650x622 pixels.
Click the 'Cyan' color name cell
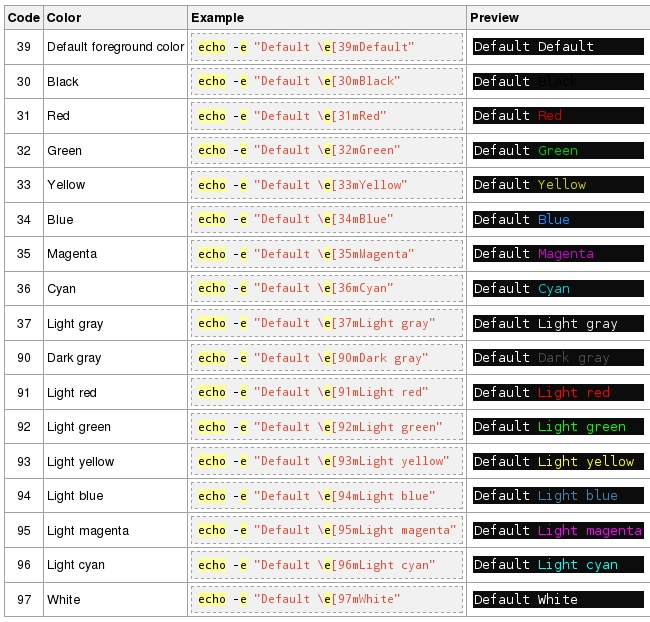pyautogui.click(x=115, y=289)
